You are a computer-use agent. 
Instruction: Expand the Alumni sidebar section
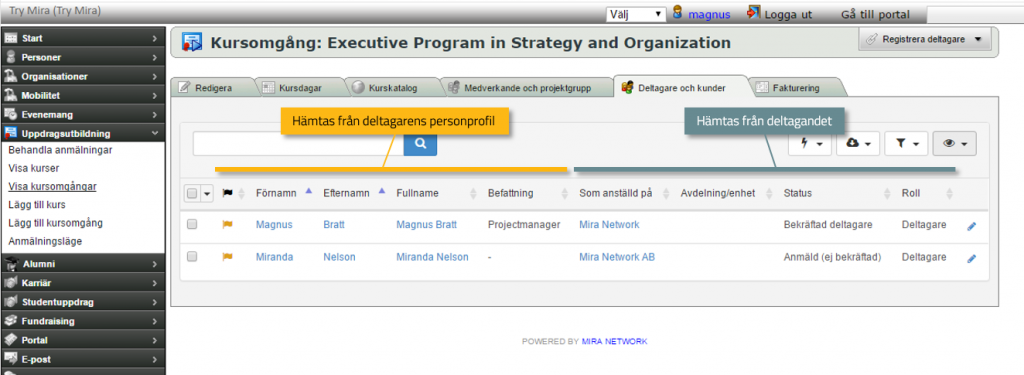pos(82,264)
